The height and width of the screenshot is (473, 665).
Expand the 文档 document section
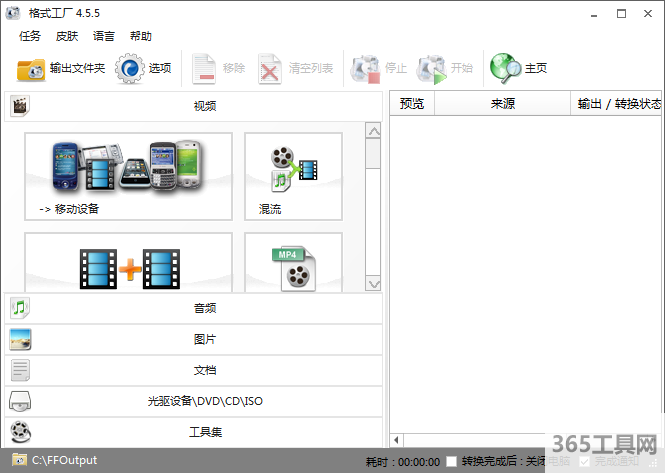[x=194, y=370]
